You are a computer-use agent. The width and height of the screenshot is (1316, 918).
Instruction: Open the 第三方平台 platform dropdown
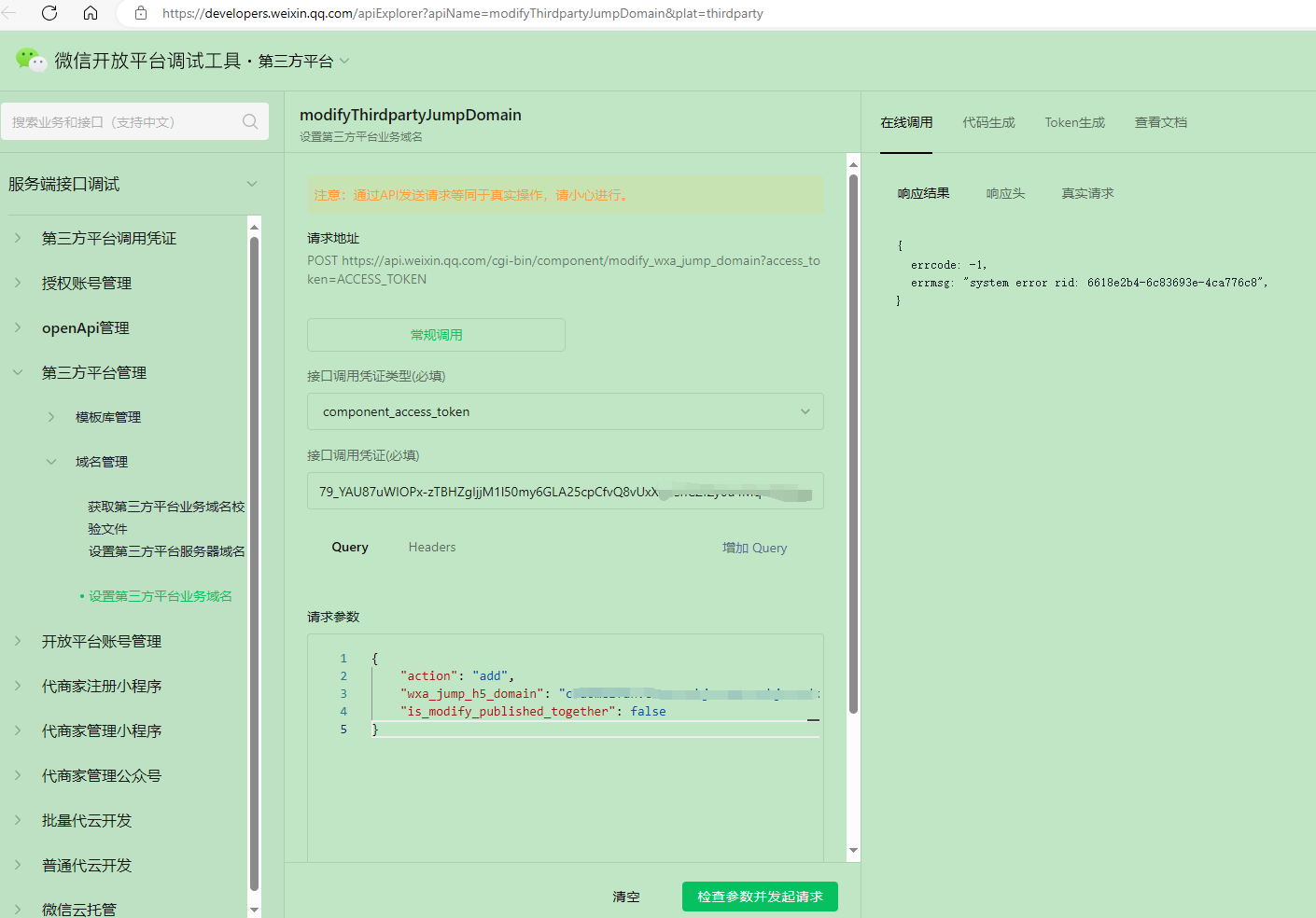click(304, 61)
